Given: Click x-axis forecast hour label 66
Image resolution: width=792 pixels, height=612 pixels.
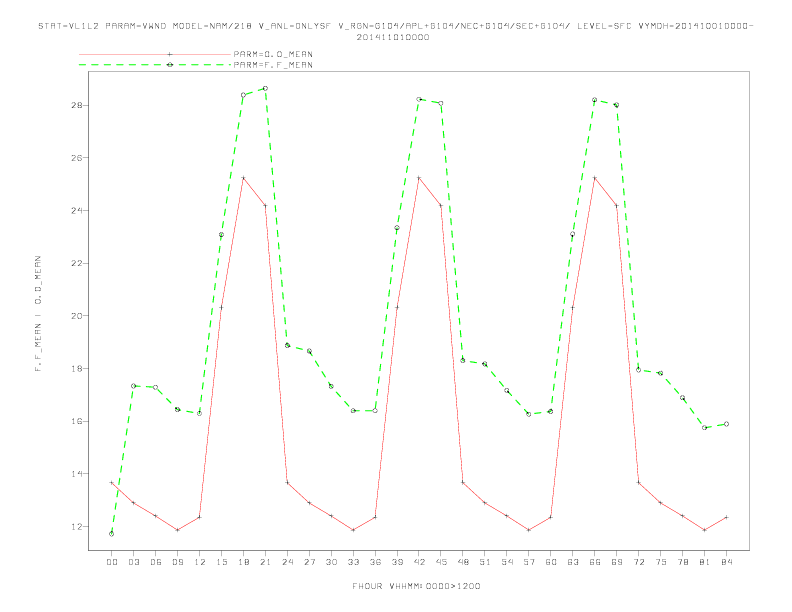Looking at the screenshot, I should 595,562.
